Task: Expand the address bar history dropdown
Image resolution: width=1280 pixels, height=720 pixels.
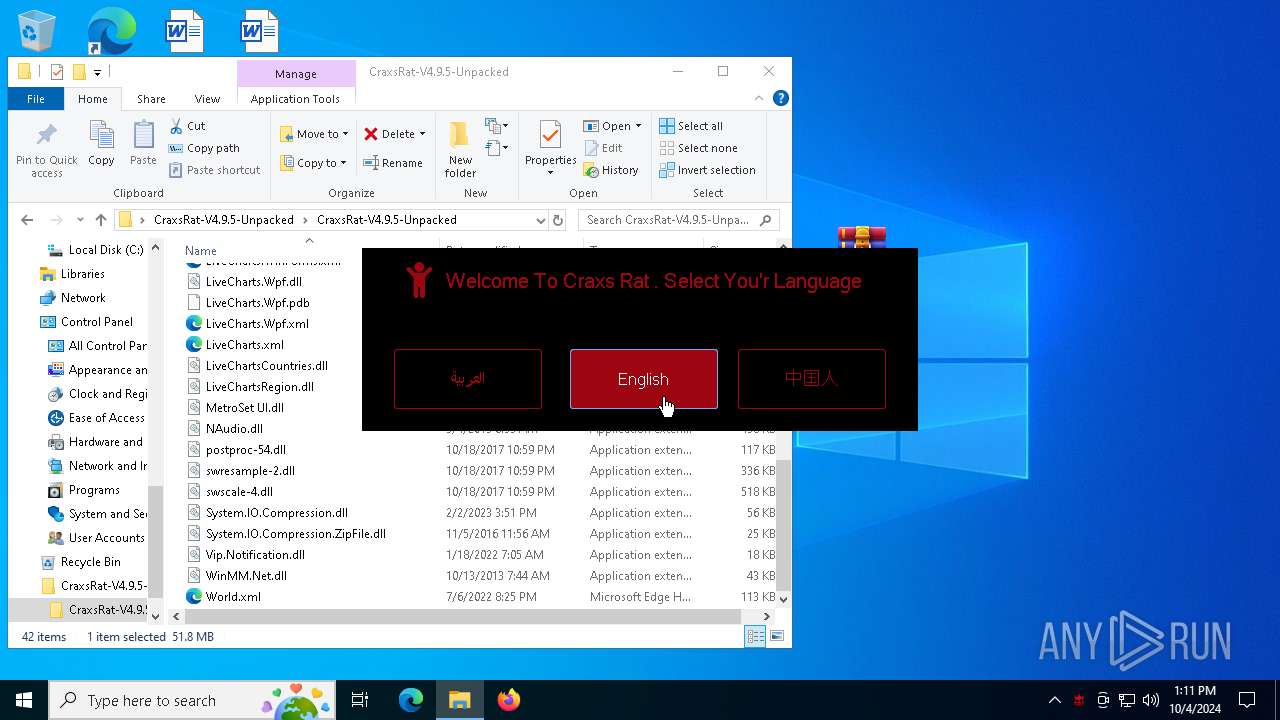Action: pos(541,220)
